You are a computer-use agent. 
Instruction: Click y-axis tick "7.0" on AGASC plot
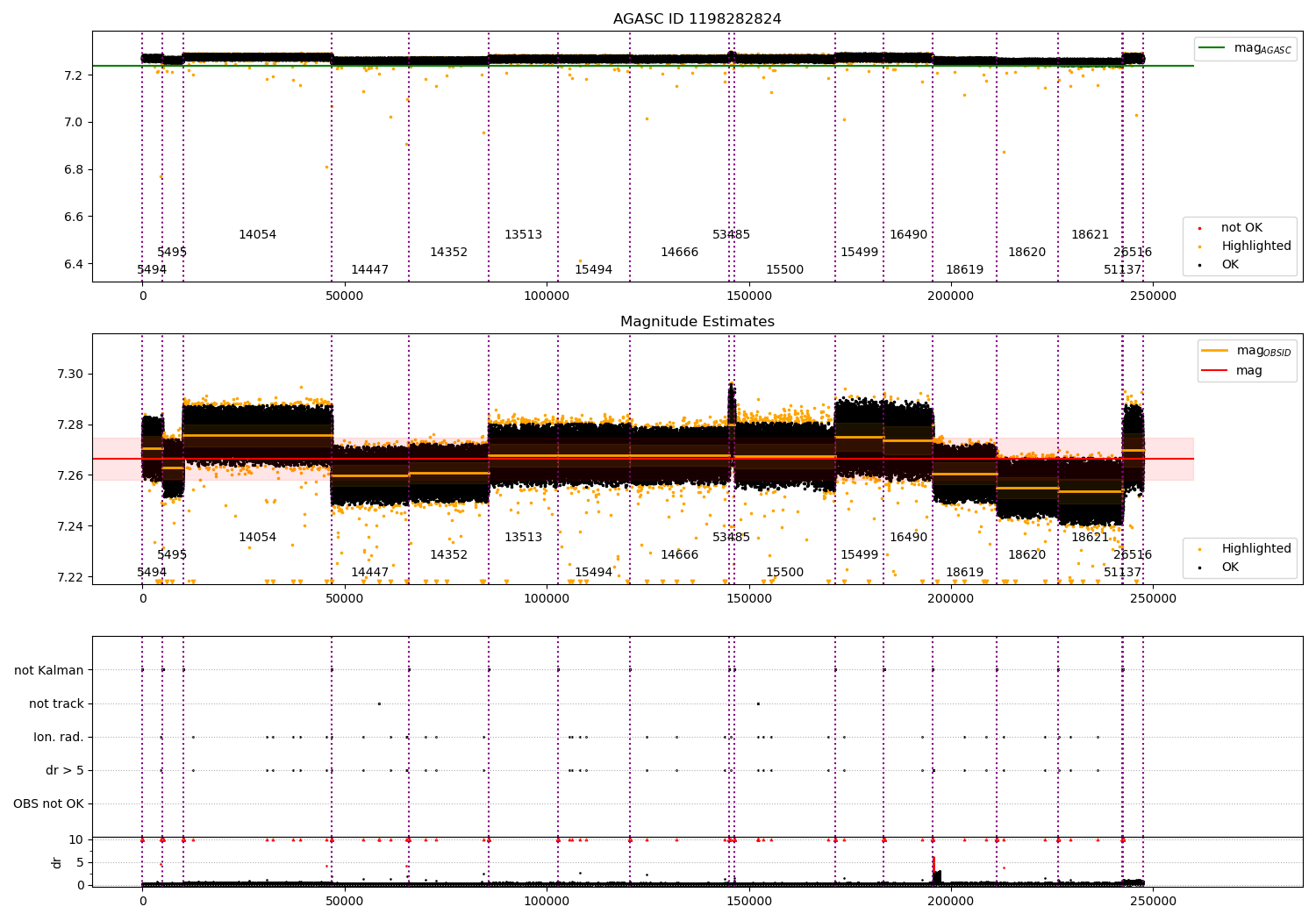click(74, 123)
